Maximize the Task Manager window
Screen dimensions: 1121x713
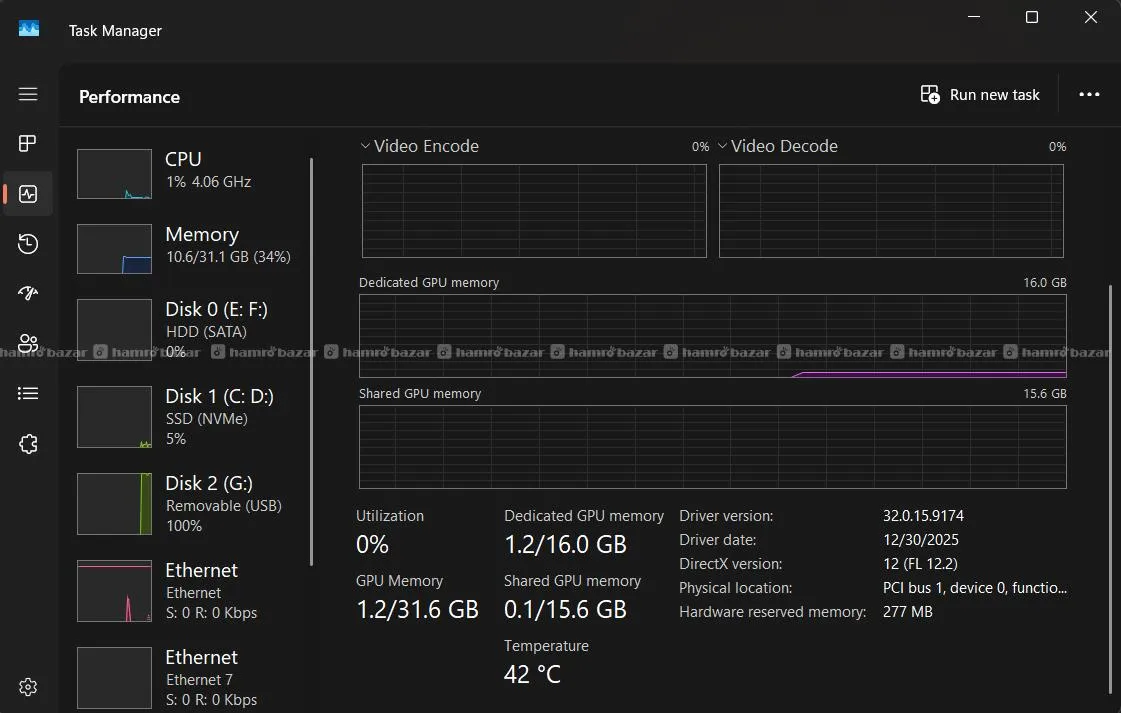click(1032, 16)
